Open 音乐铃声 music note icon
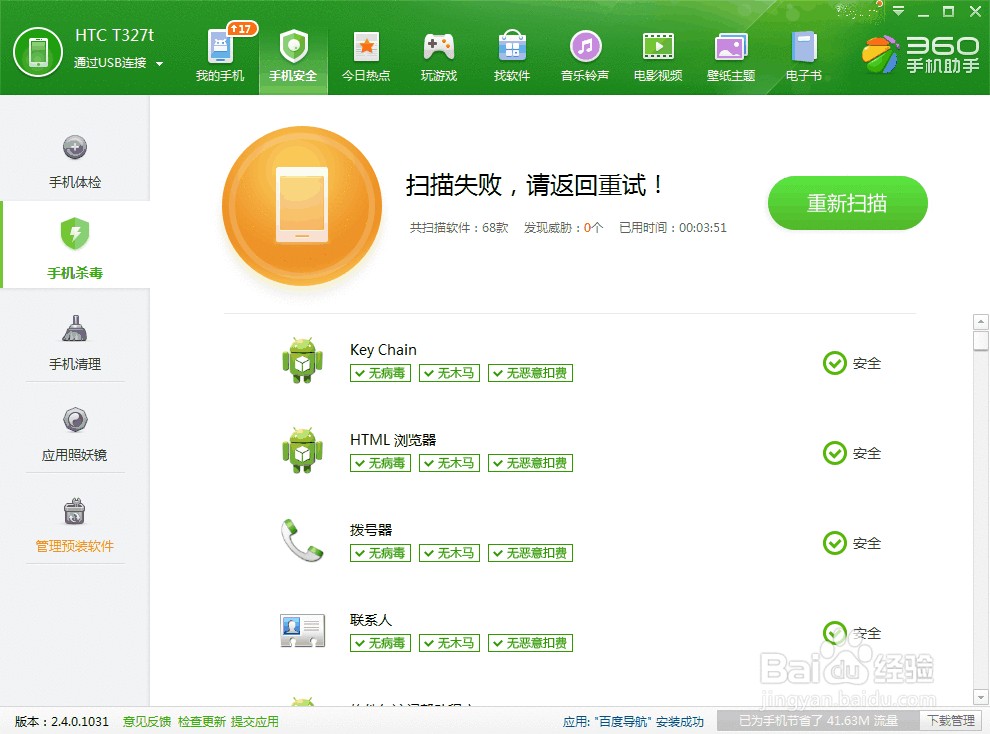 coord(585,46)
